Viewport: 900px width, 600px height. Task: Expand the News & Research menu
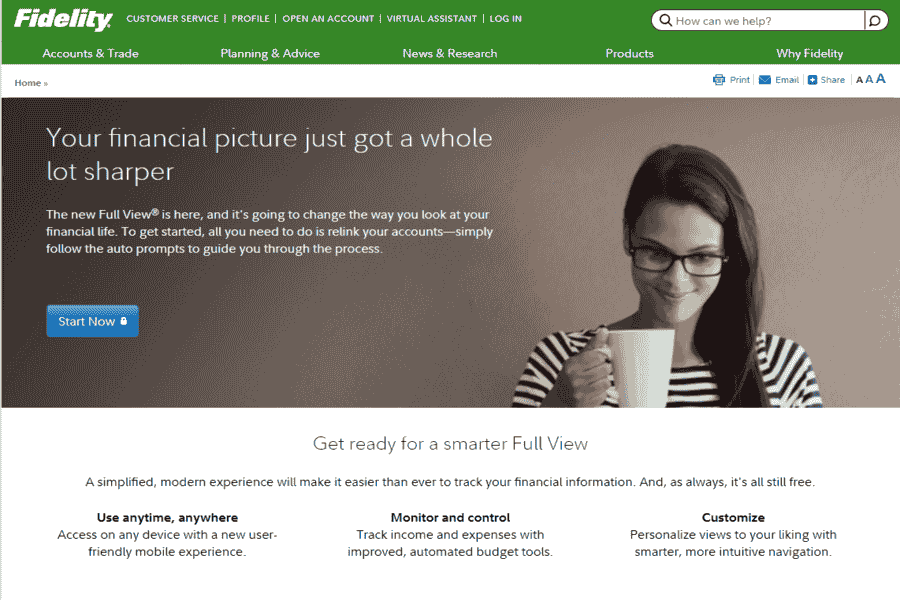(x=450, y=53)
